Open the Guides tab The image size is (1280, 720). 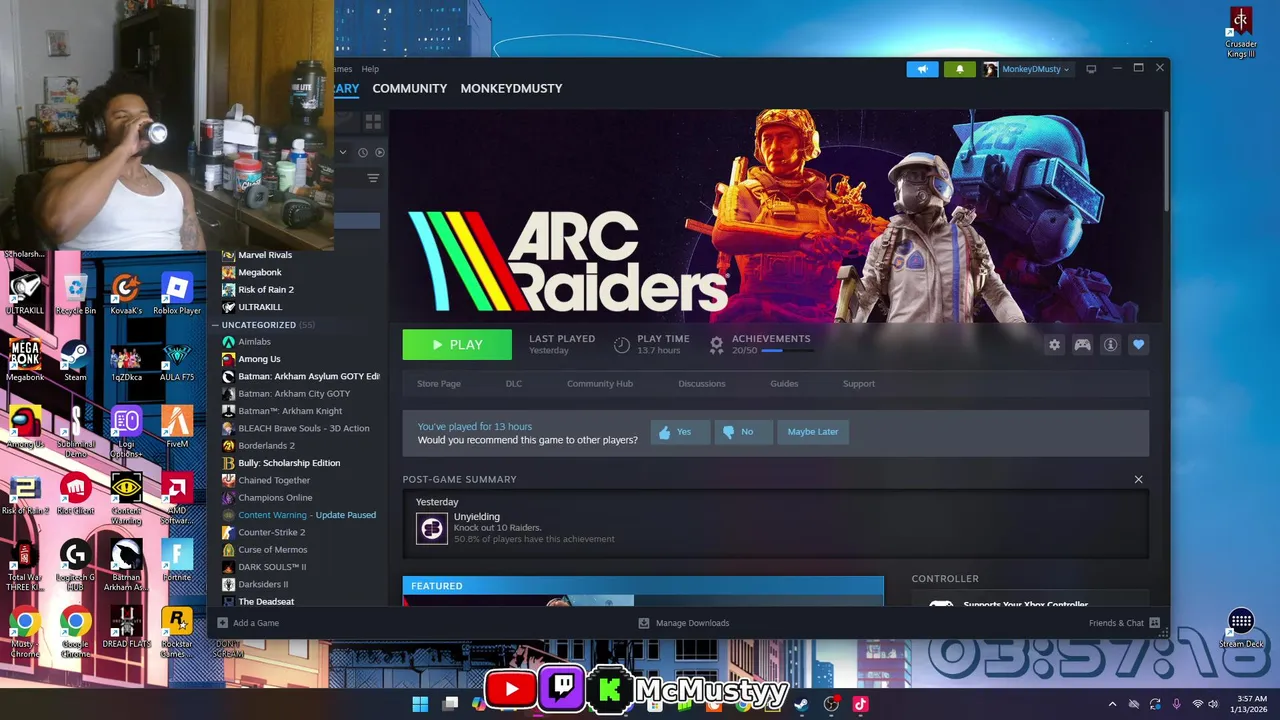[784, 384]
